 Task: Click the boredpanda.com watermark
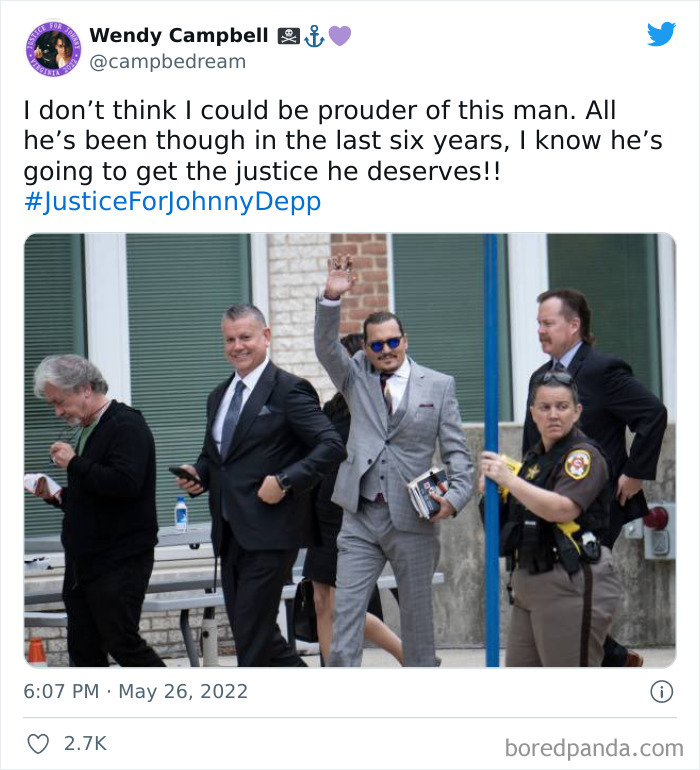pyautogui.click(x=594, y=748)
